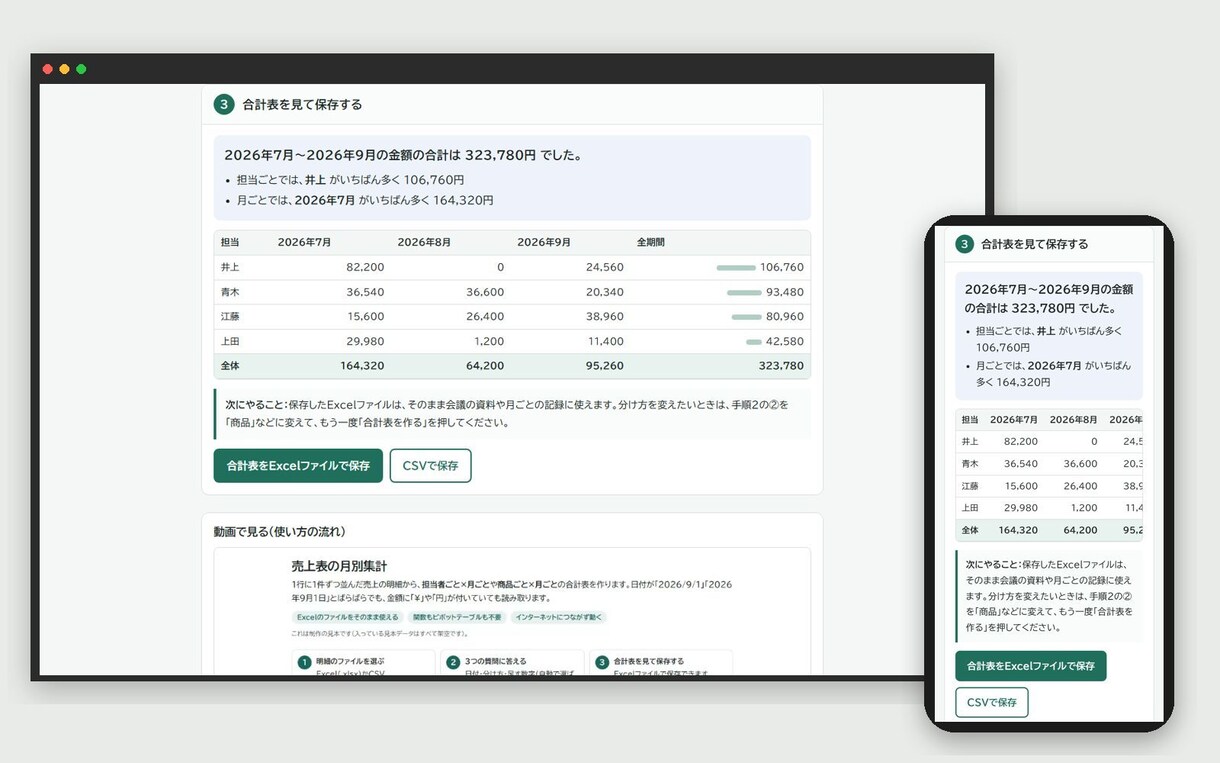Viewport: 1220px width, 763px height.
Task: Click the bar beside 42,580 in 上田 row
Action: click(754, 342)
